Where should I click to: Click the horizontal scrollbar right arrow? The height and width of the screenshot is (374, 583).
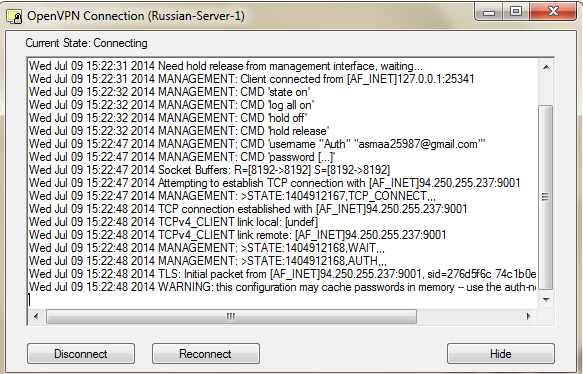click(528, 316)
